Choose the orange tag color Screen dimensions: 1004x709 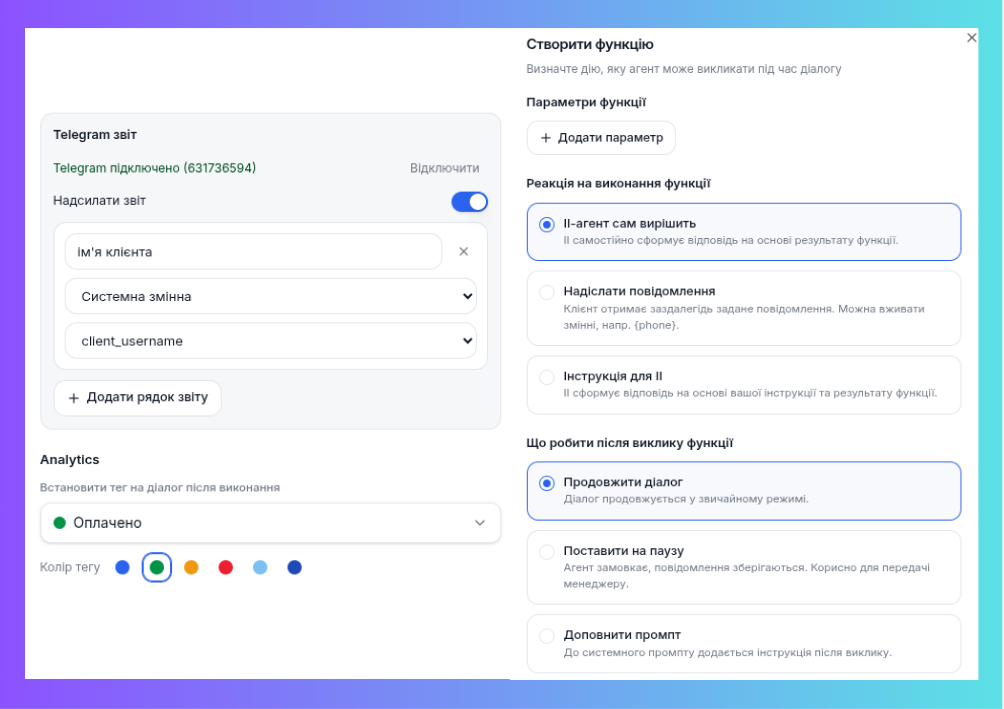click(191, 567)
